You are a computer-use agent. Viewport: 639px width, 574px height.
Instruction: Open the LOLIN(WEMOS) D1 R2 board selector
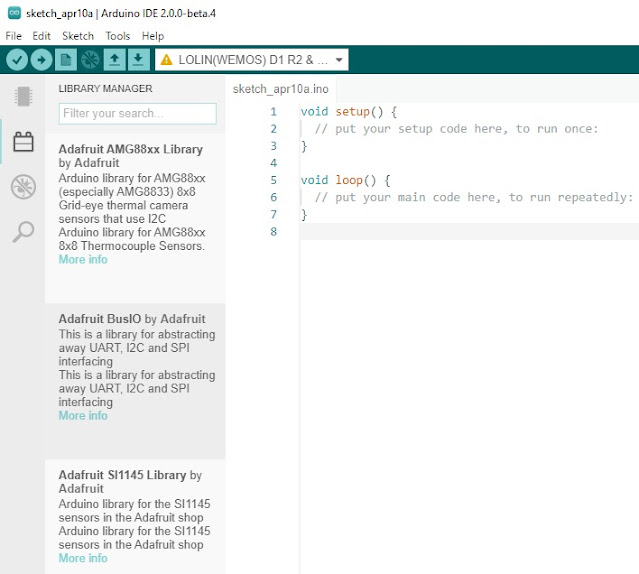point(251,60)
